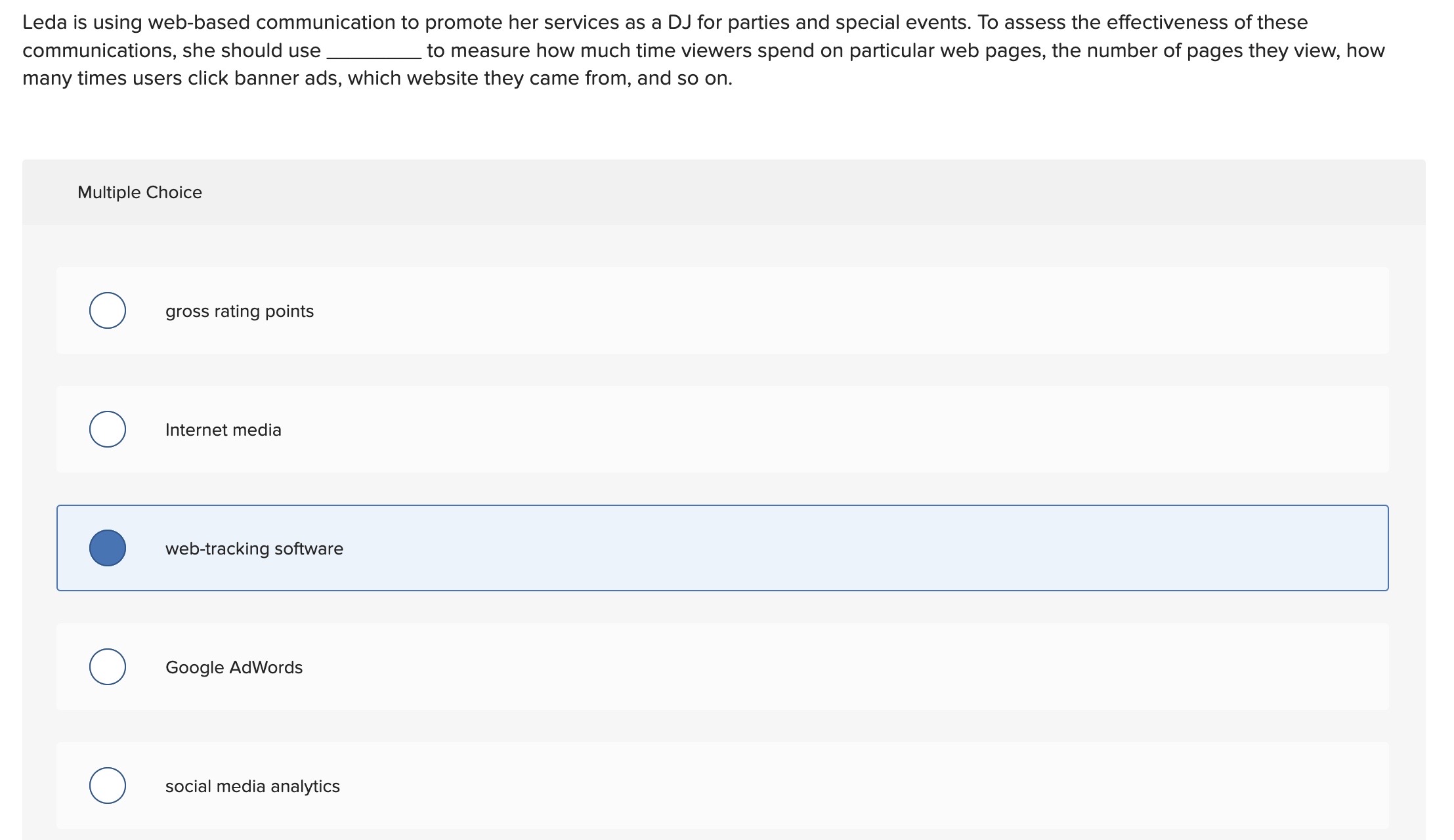Viewport: 1454px width, 840px height.
Task: Click the Internet media answer row
Action: (x=722, y=429)
